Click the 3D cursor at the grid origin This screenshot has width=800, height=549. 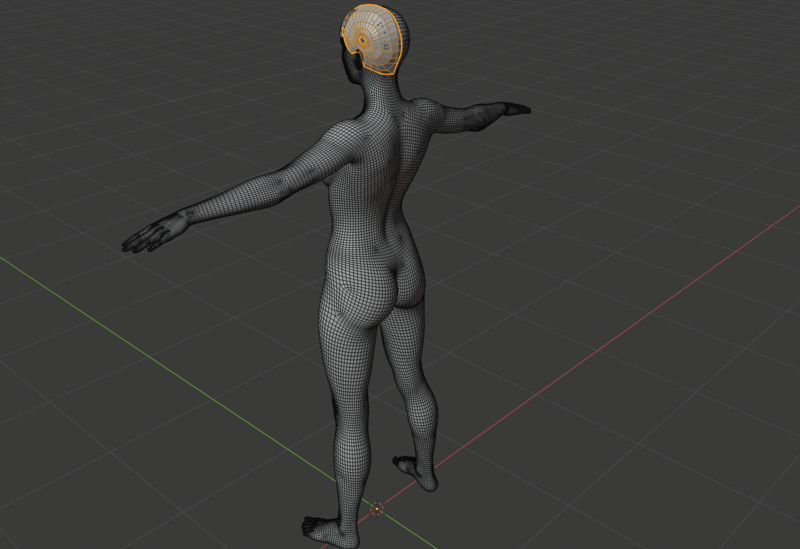377,508
